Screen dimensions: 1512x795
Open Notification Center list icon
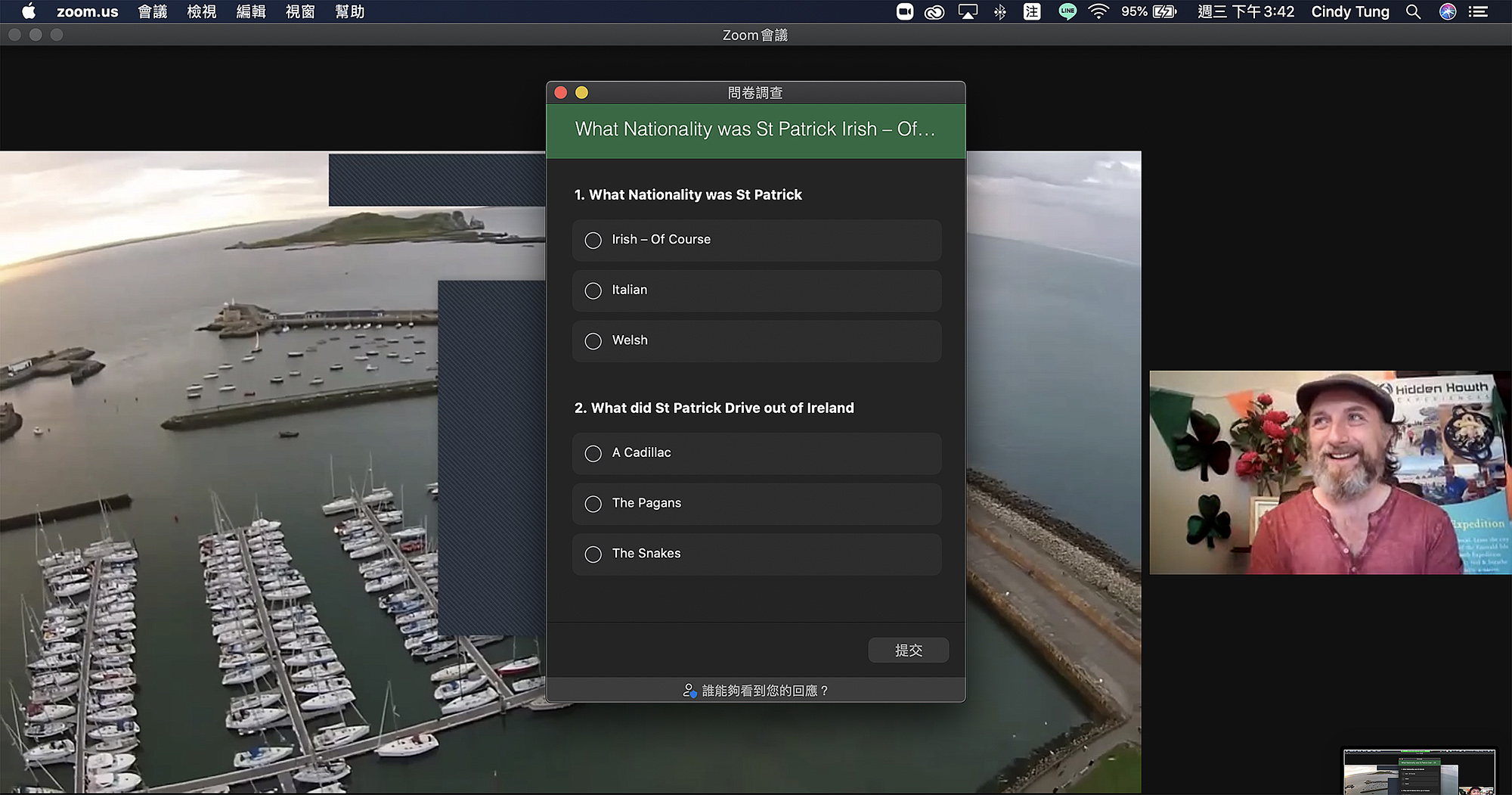point(1478,11)
